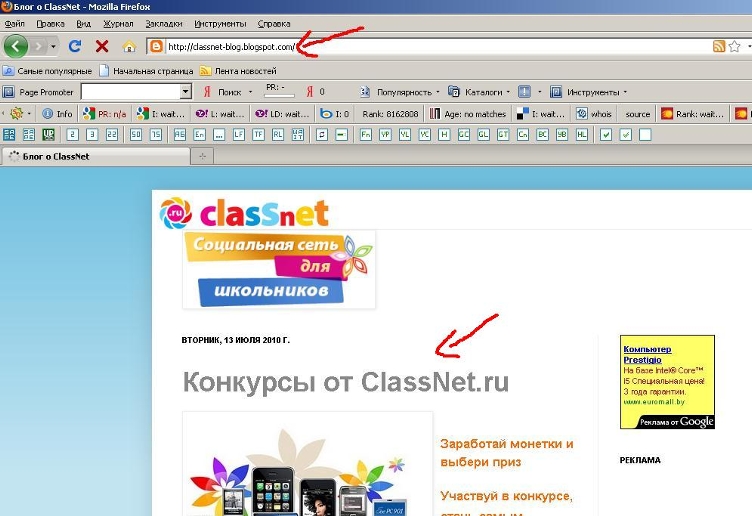Open the Файл menu

click(x=14, y=23)
